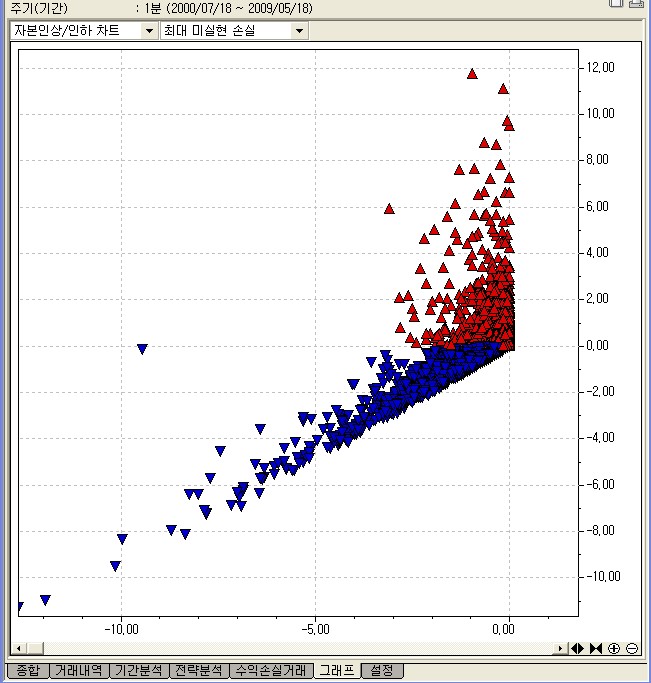Click the period text 2000/07/18 ~ 2009/05/18
Viewport: 651px width, 683px height.
tap(239, 8)
